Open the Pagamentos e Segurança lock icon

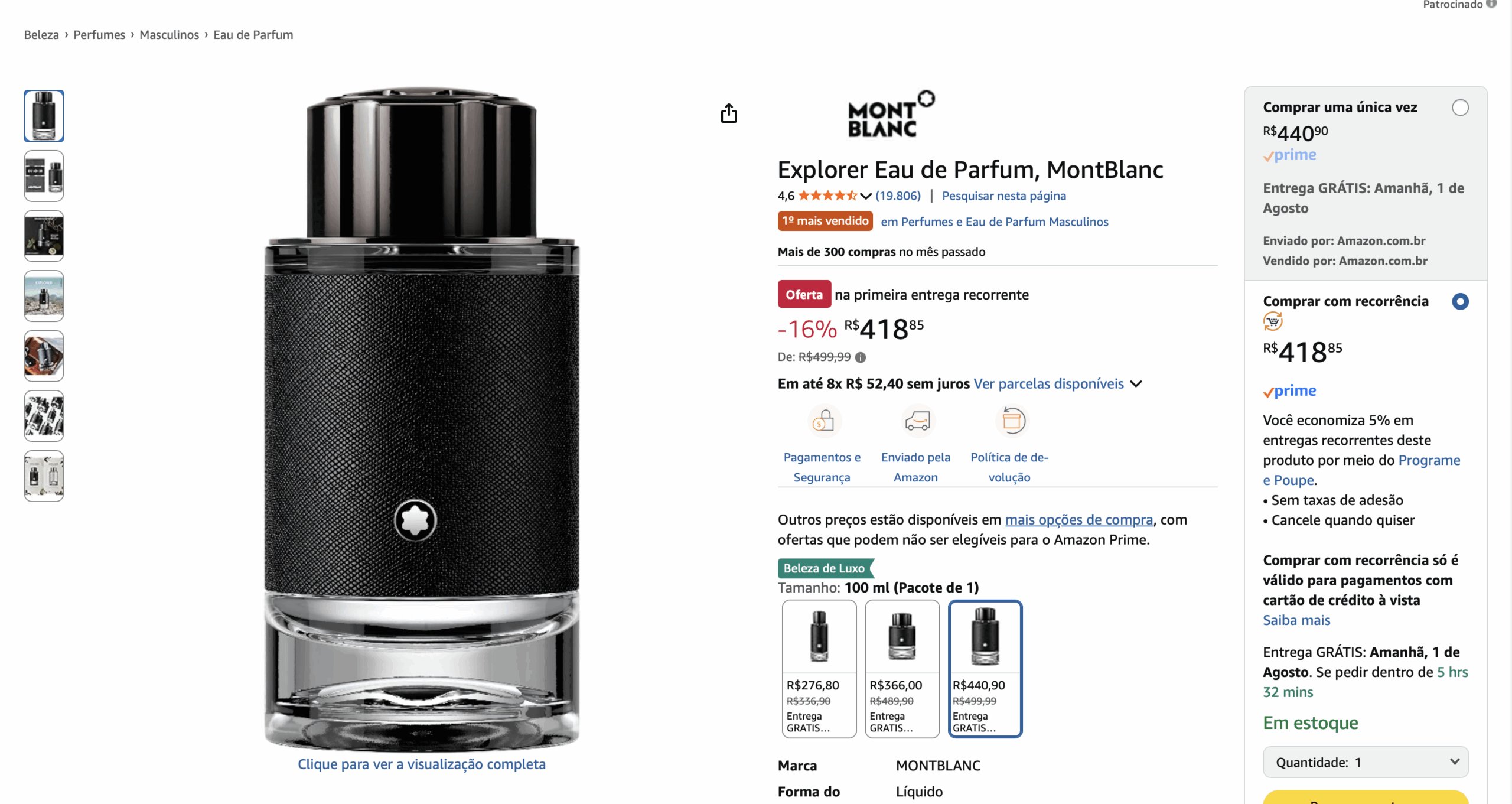(823, 421)
